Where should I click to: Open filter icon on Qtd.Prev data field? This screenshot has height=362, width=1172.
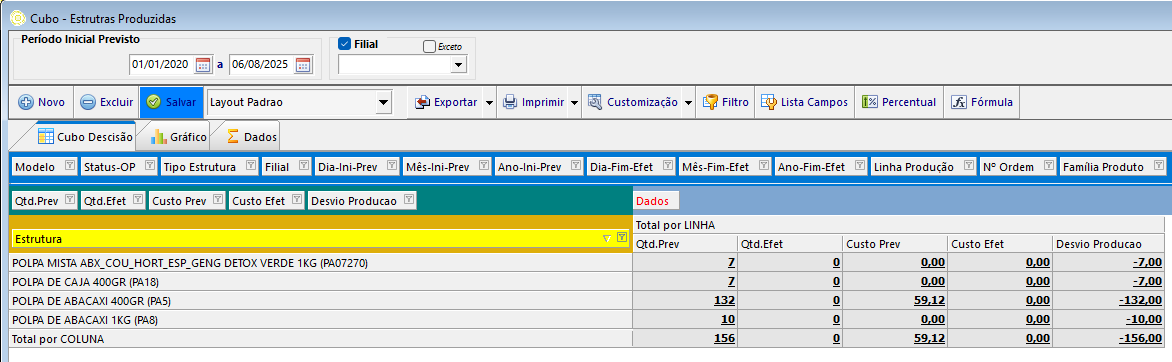click(70, 200)
